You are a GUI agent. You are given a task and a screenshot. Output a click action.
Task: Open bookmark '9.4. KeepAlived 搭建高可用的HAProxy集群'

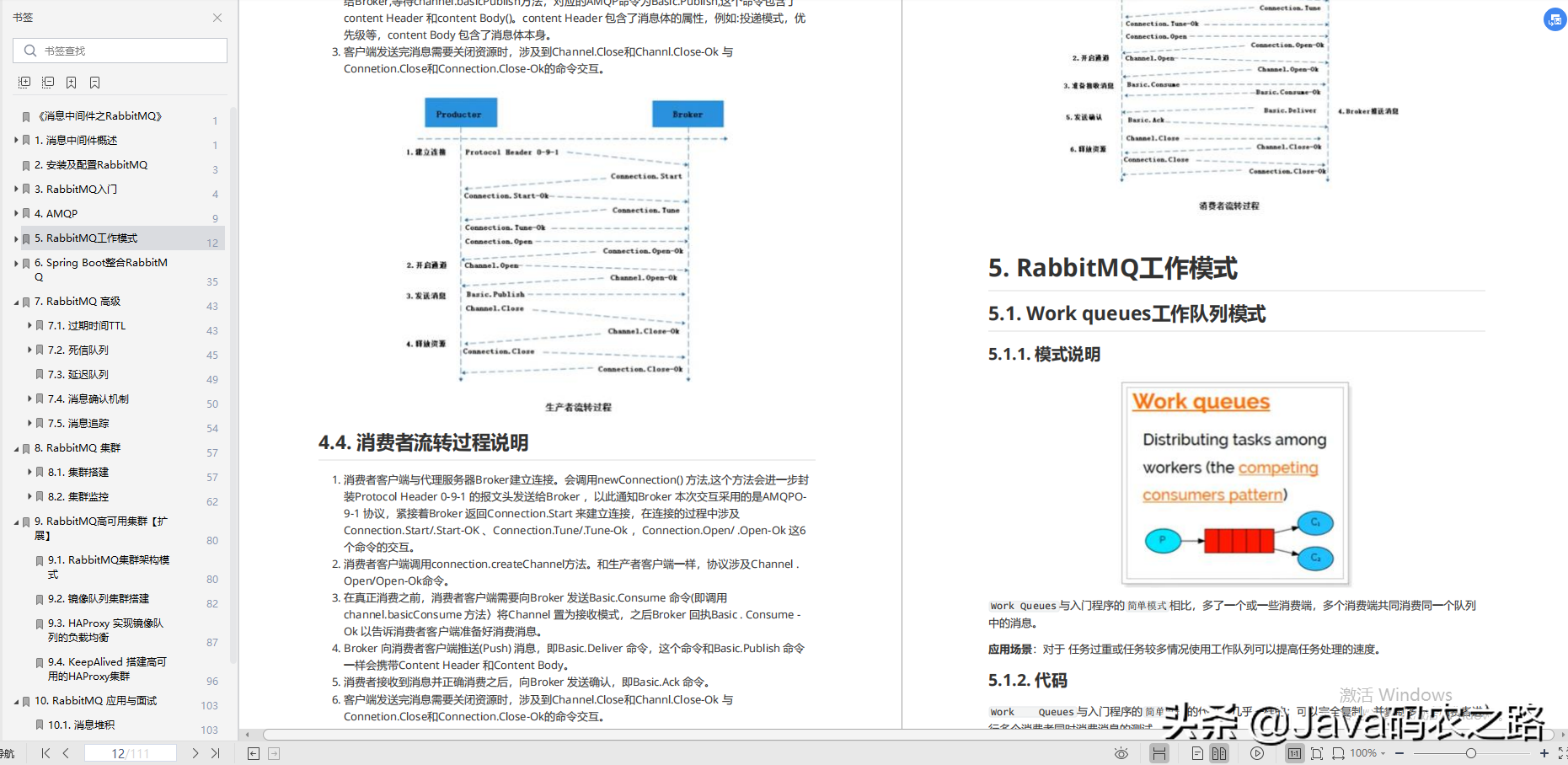click(x=107, y=669)
